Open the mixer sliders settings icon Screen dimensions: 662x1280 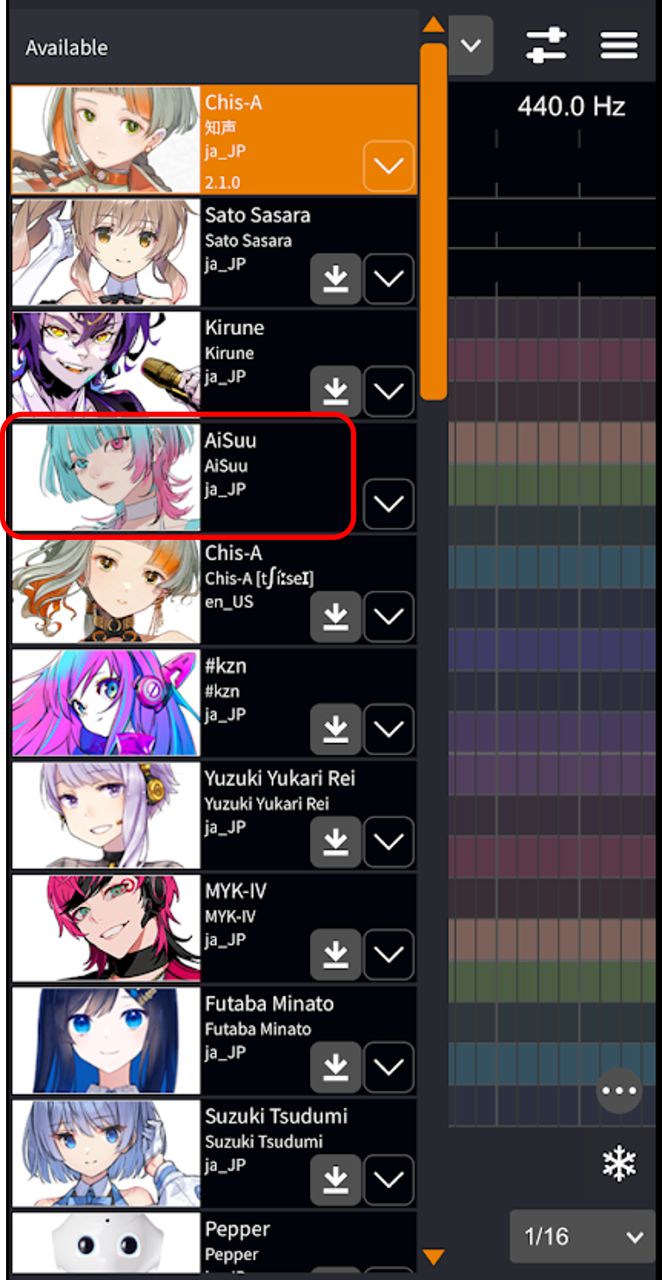click(x=546, y=45)
